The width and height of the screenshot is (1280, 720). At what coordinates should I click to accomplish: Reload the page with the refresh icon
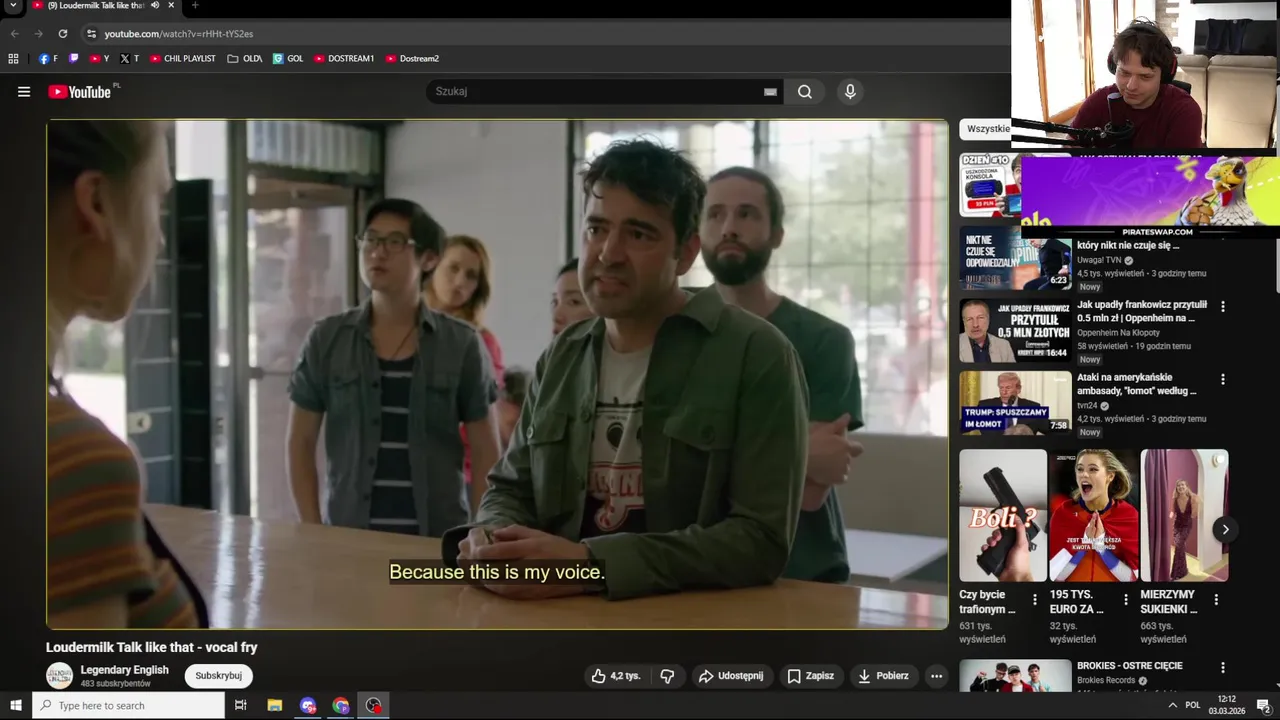(62, 34)
